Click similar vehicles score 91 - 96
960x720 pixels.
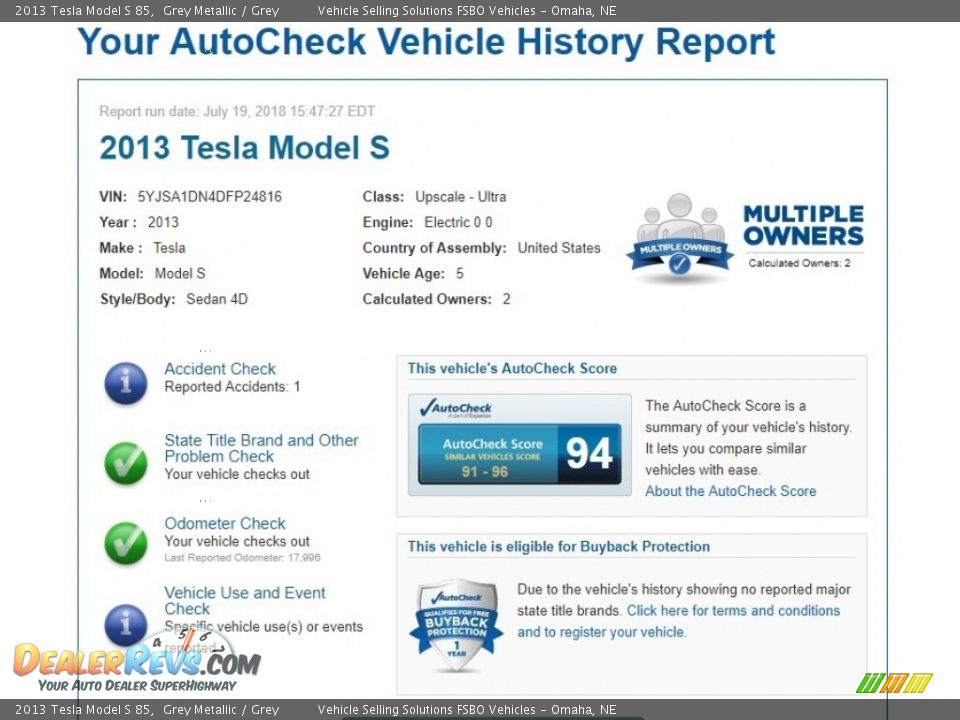click(x=484, y=471)
